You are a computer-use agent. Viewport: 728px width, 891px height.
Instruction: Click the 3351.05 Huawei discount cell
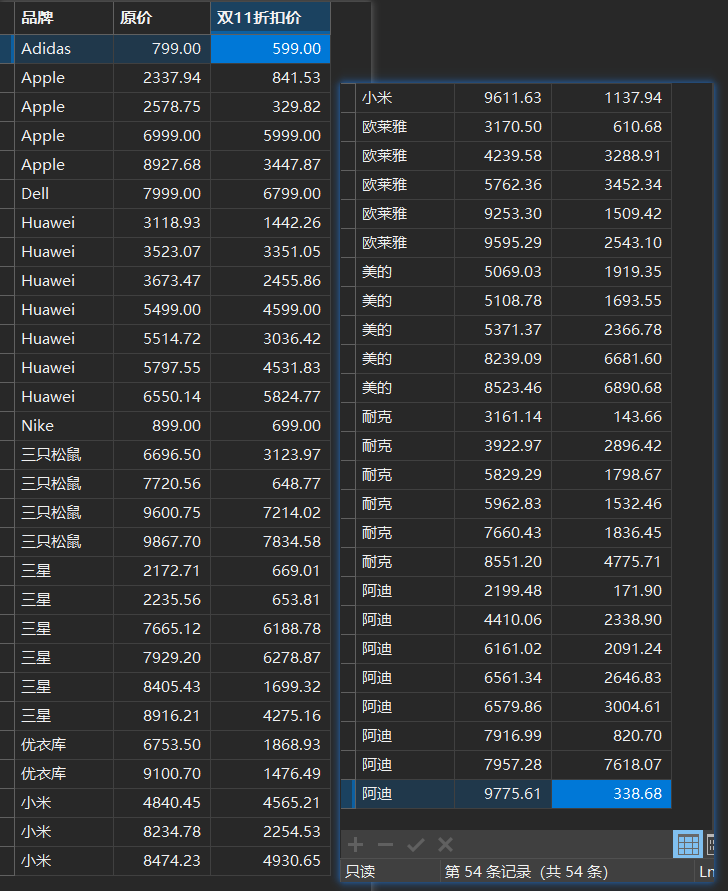(271, 252)
